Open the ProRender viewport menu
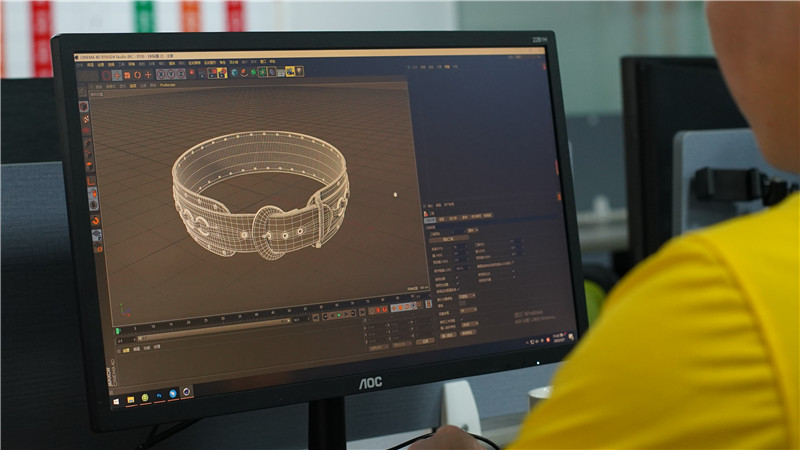The width and height of the screenshot is (800, 450). tap(167, 85)
